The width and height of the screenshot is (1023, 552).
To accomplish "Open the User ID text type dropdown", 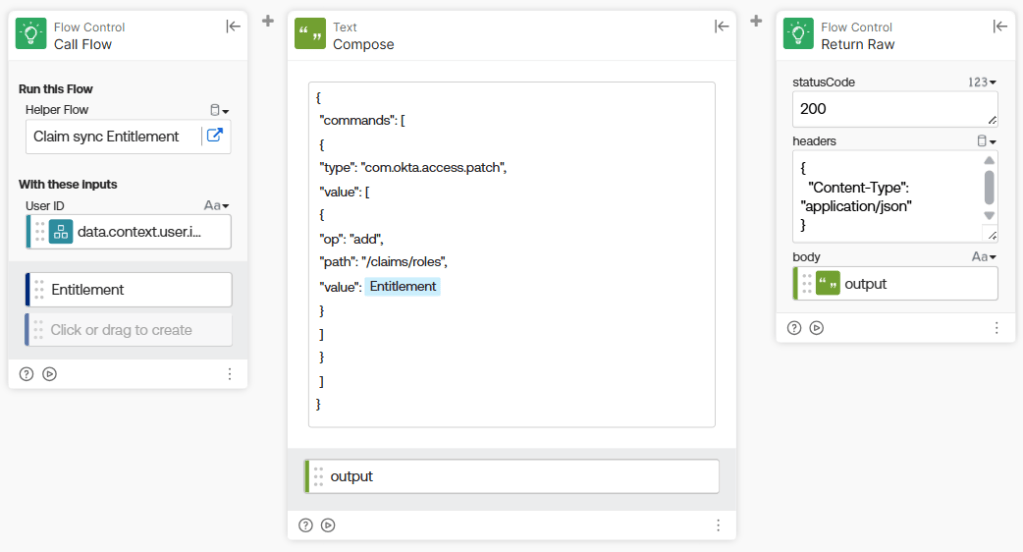I will (x=217, y=206).
